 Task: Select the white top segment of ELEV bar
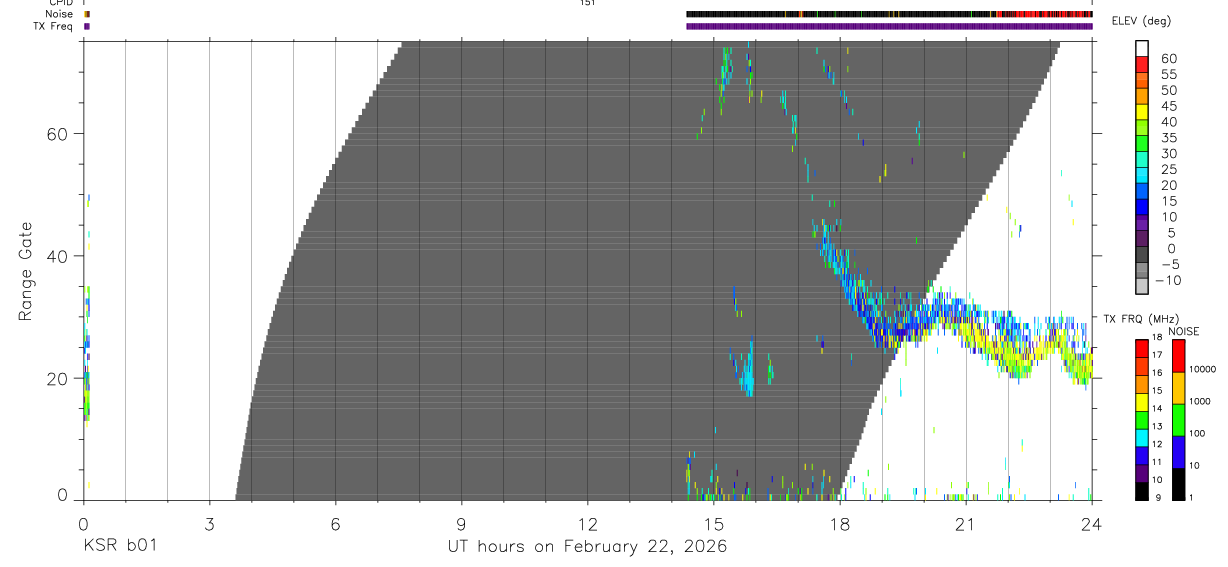coord(1142,48)
